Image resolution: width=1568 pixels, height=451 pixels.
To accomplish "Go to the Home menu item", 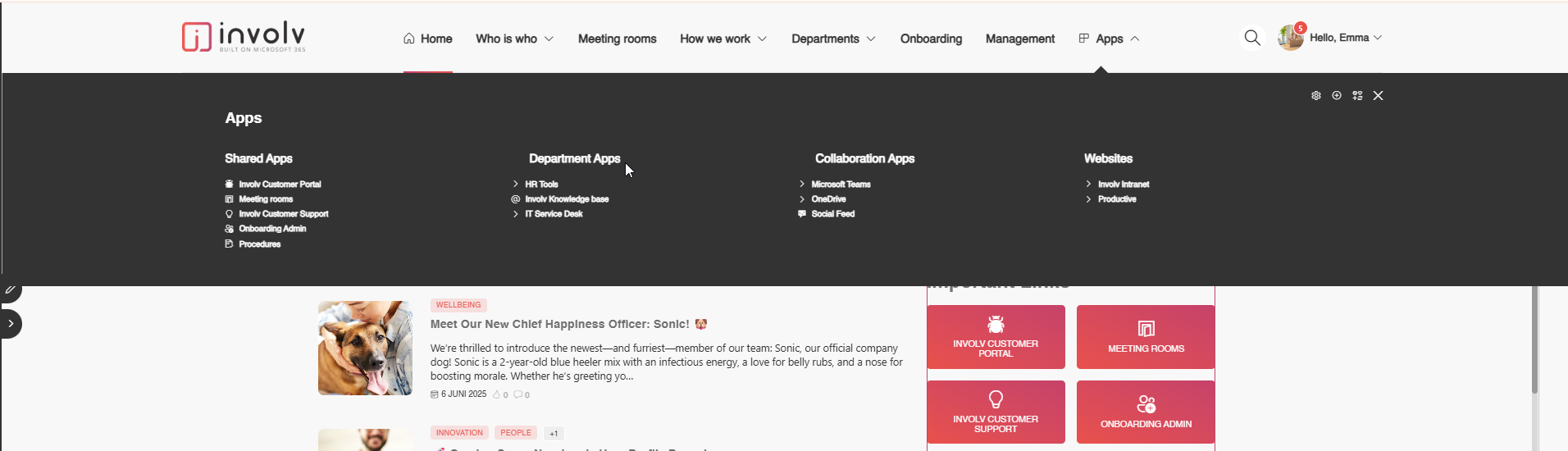I will tap(428, 39).
